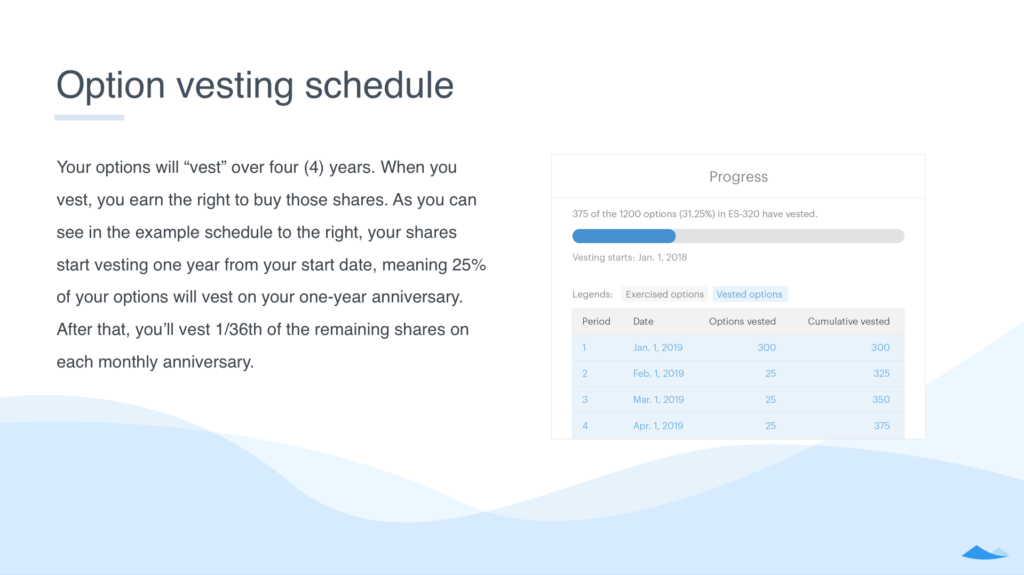The image size is (1024, 575).
Task: Open the Jan. 1, 2019 date entry
Action: [x=658, y=348]
